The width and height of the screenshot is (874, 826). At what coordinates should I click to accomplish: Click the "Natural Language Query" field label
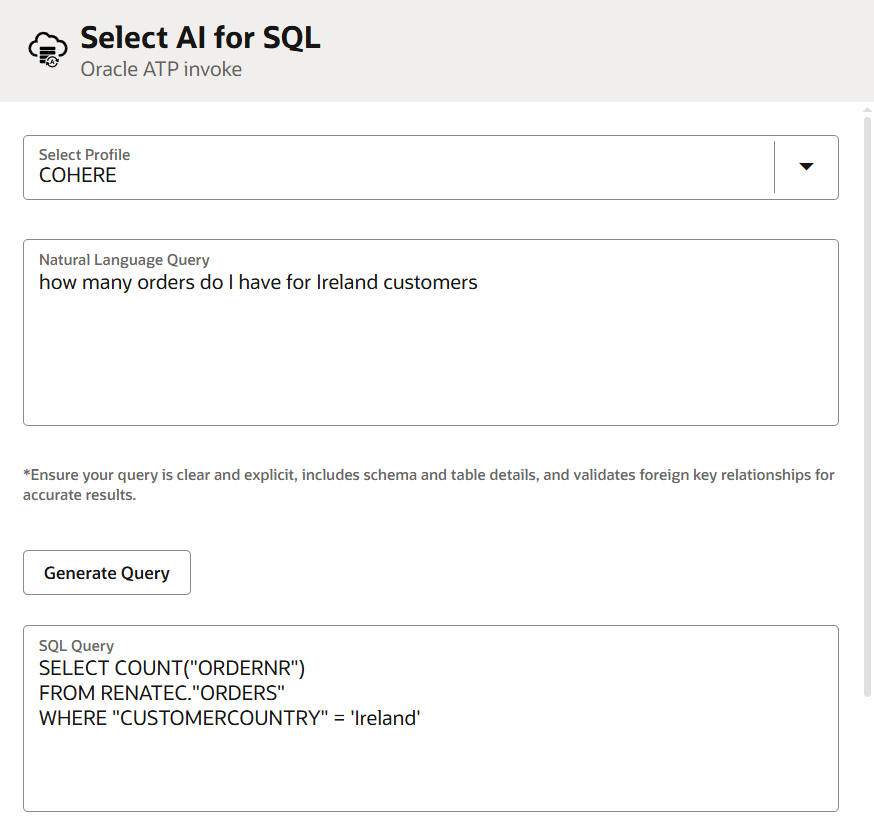pos(124,260)
